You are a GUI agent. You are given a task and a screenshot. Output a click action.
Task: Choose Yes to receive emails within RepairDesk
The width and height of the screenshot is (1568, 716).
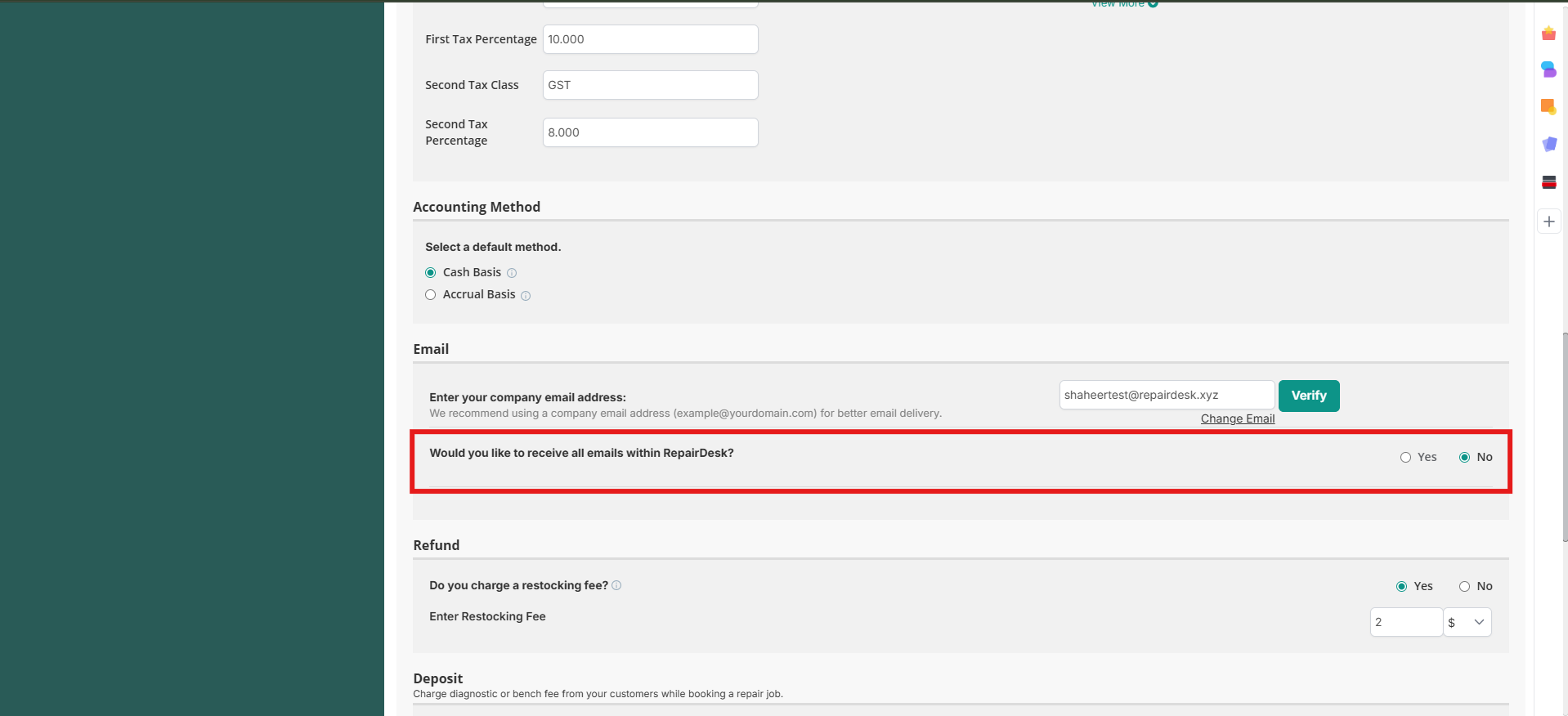tap(1405, 458)
